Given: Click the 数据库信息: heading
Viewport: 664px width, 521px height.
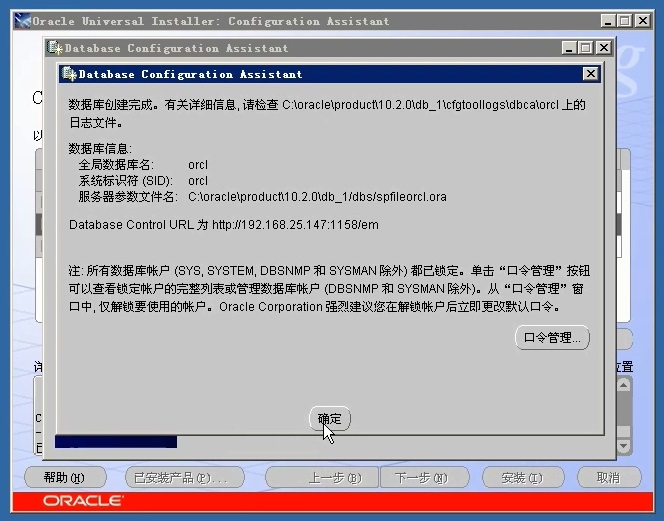Looking at the screenshot, I should click(100, 148).
